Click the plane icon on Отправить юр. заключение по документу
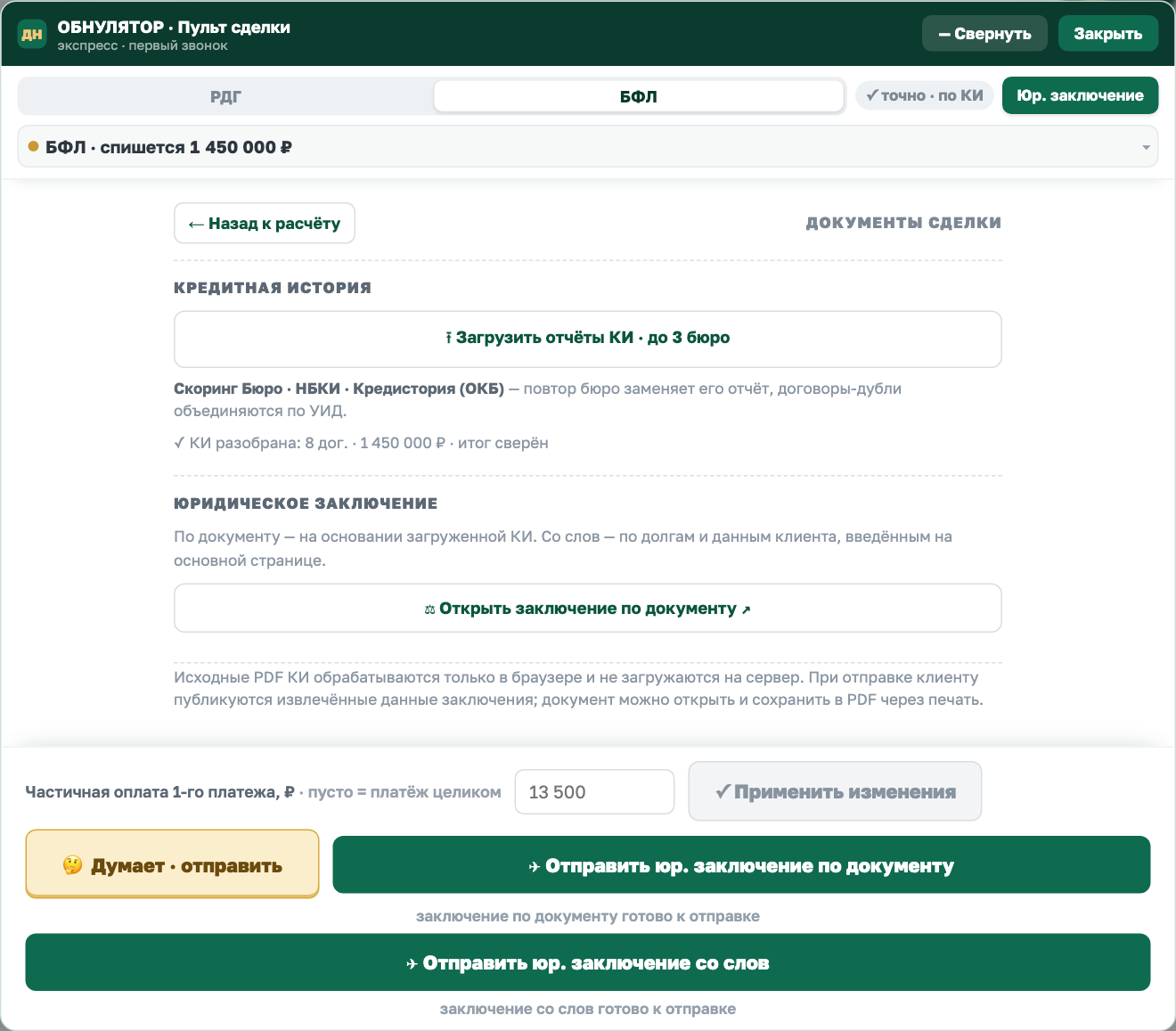 535,866
